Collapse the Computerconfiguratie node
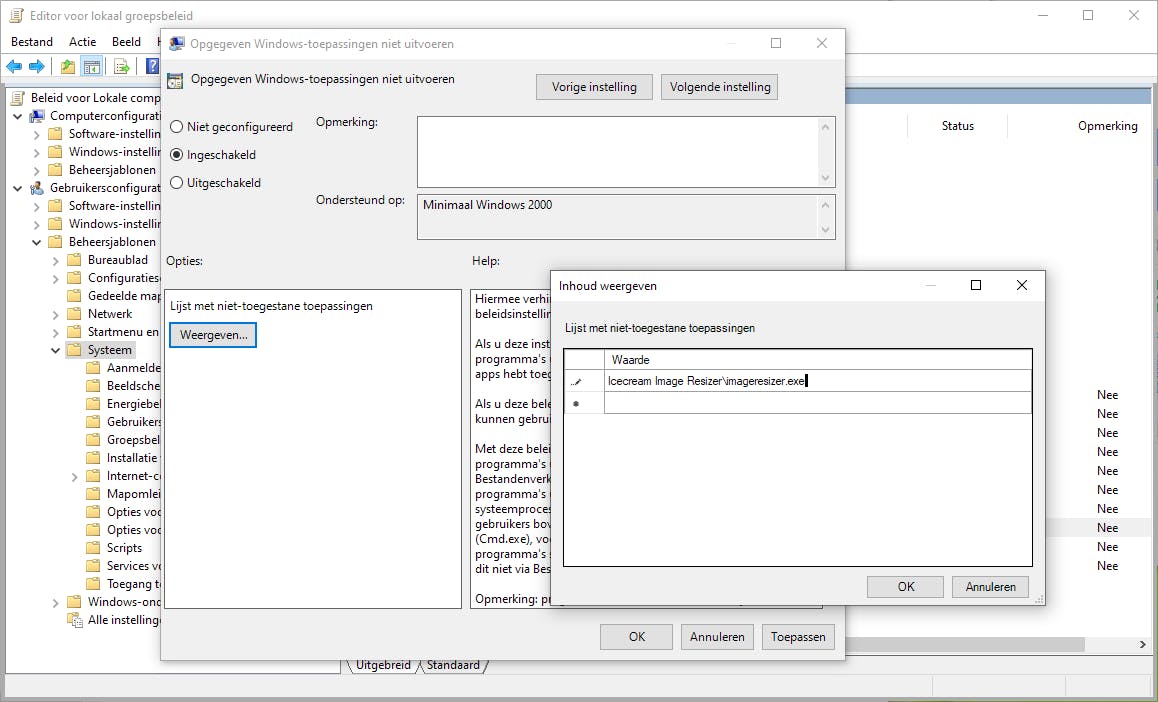The height and width of the screenshot is (702, 1158). point(18,116)
